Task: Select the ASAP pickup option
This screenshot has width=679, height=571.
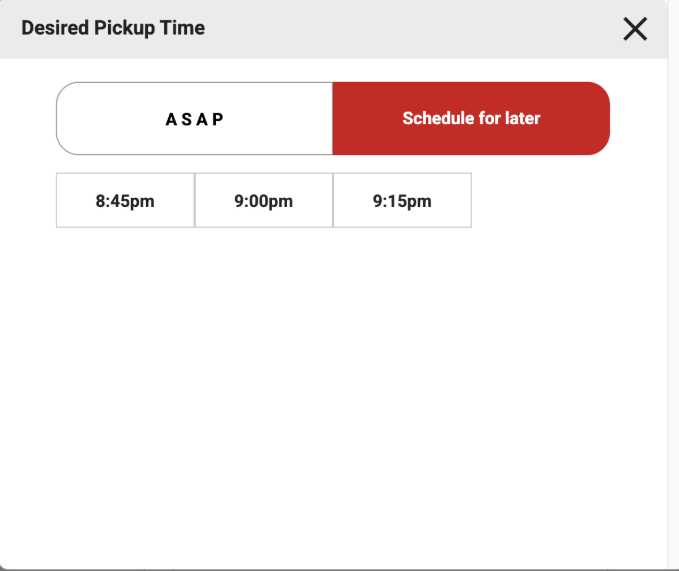Action: tap(194, 118)
